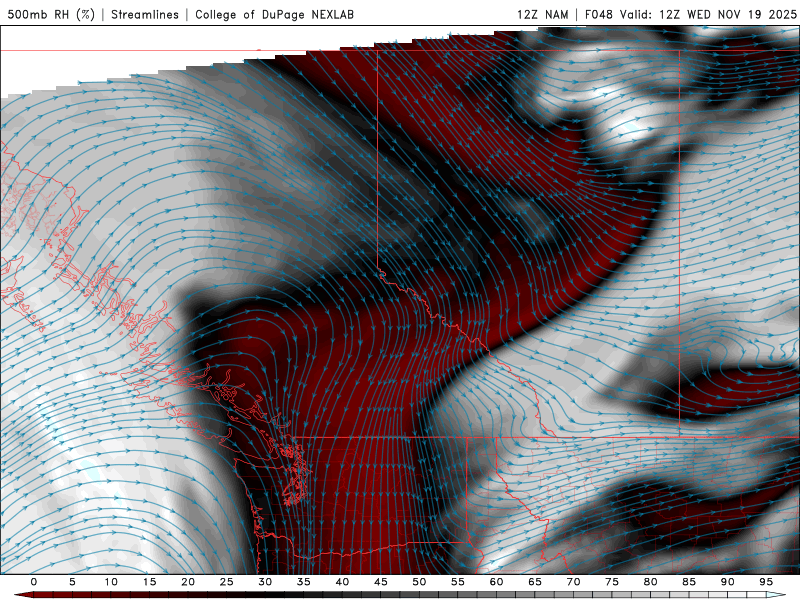
Task: Click the '35' tick on the RH scale
Action: click(x=303, y=582)
